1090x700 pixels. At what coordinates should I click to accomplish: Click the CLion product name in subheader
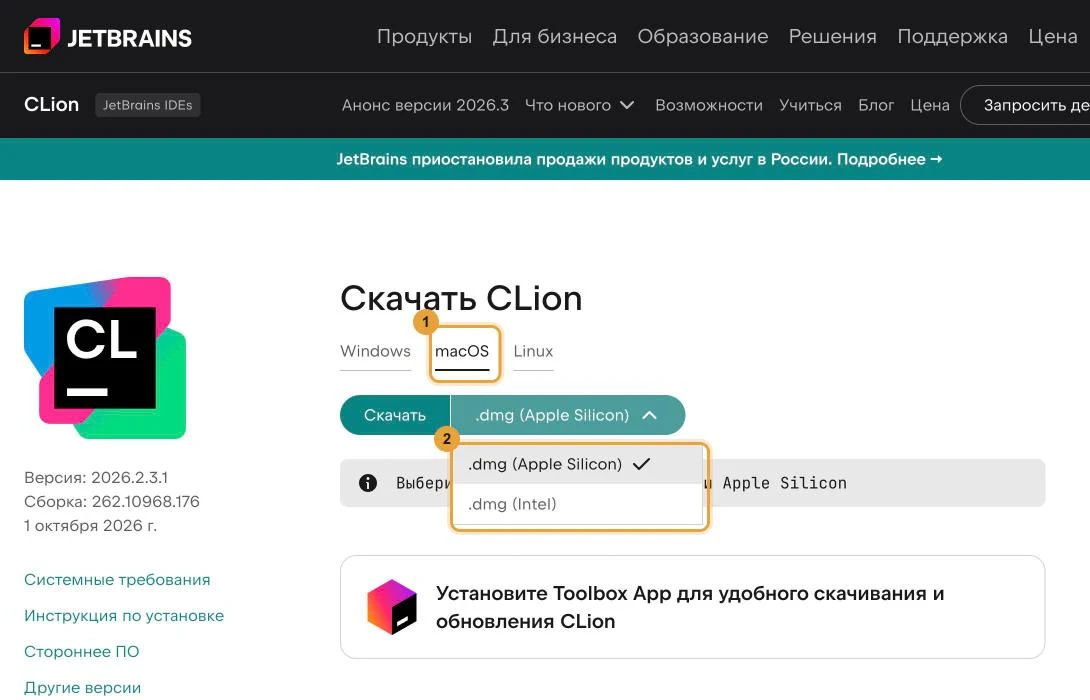click(x=51, y=104)
